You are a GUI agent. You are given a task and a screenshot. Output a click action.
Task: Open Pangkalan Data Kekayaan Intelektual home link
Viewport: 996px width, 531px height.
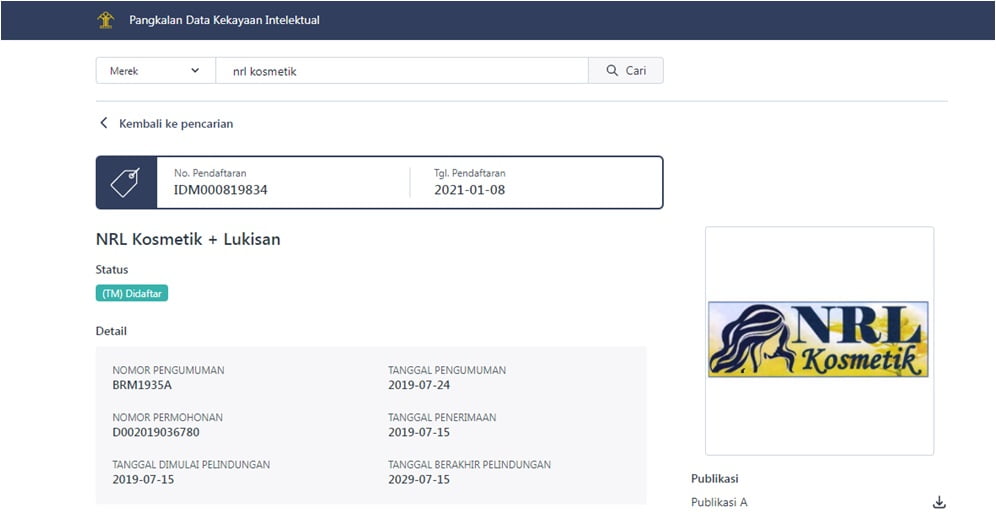pos(224,20)
